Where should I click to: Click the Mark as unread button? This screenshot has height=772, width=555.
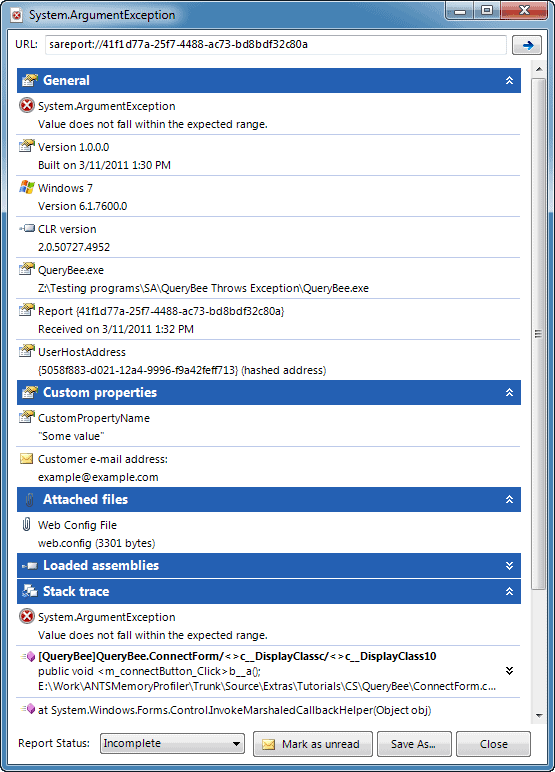coord(313,744)
